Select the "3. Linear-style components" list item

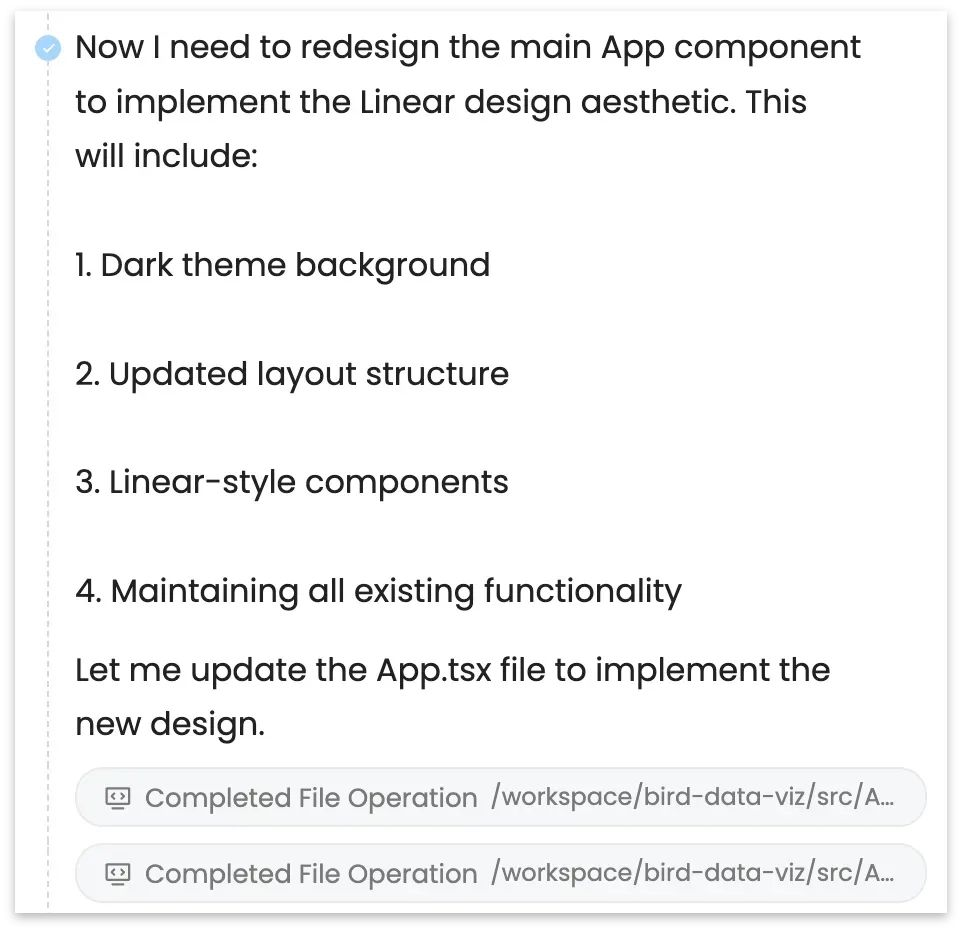(x=292, y=483)
